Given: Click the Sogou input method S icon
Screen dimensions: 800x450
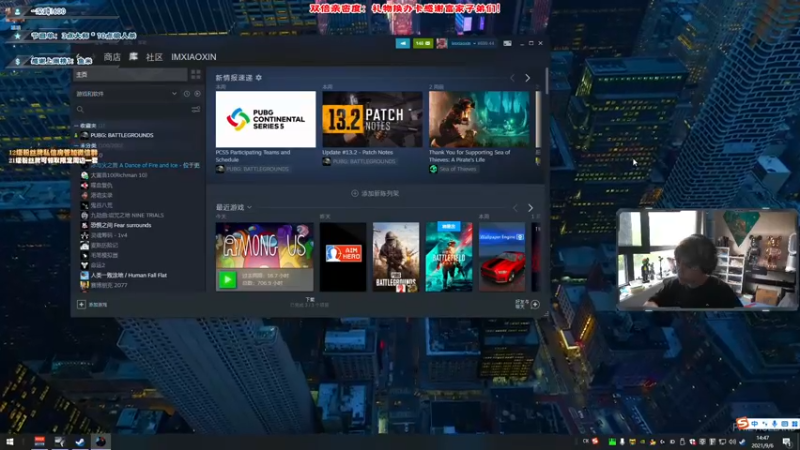Looking at the screenshot, I should 742,423.
